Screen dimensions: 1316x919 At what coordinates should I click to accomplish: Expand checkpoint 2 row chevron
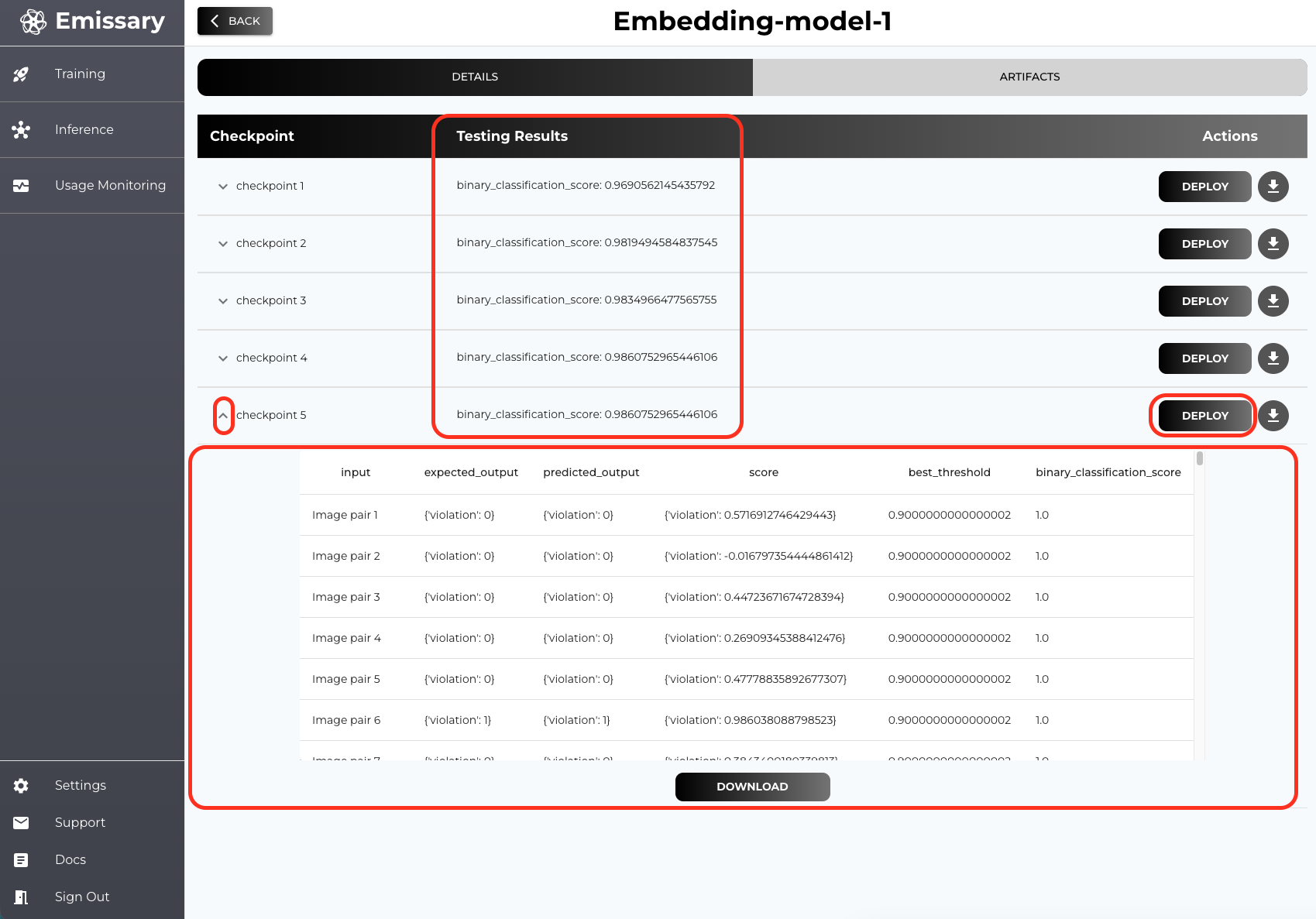click(223, 244)
